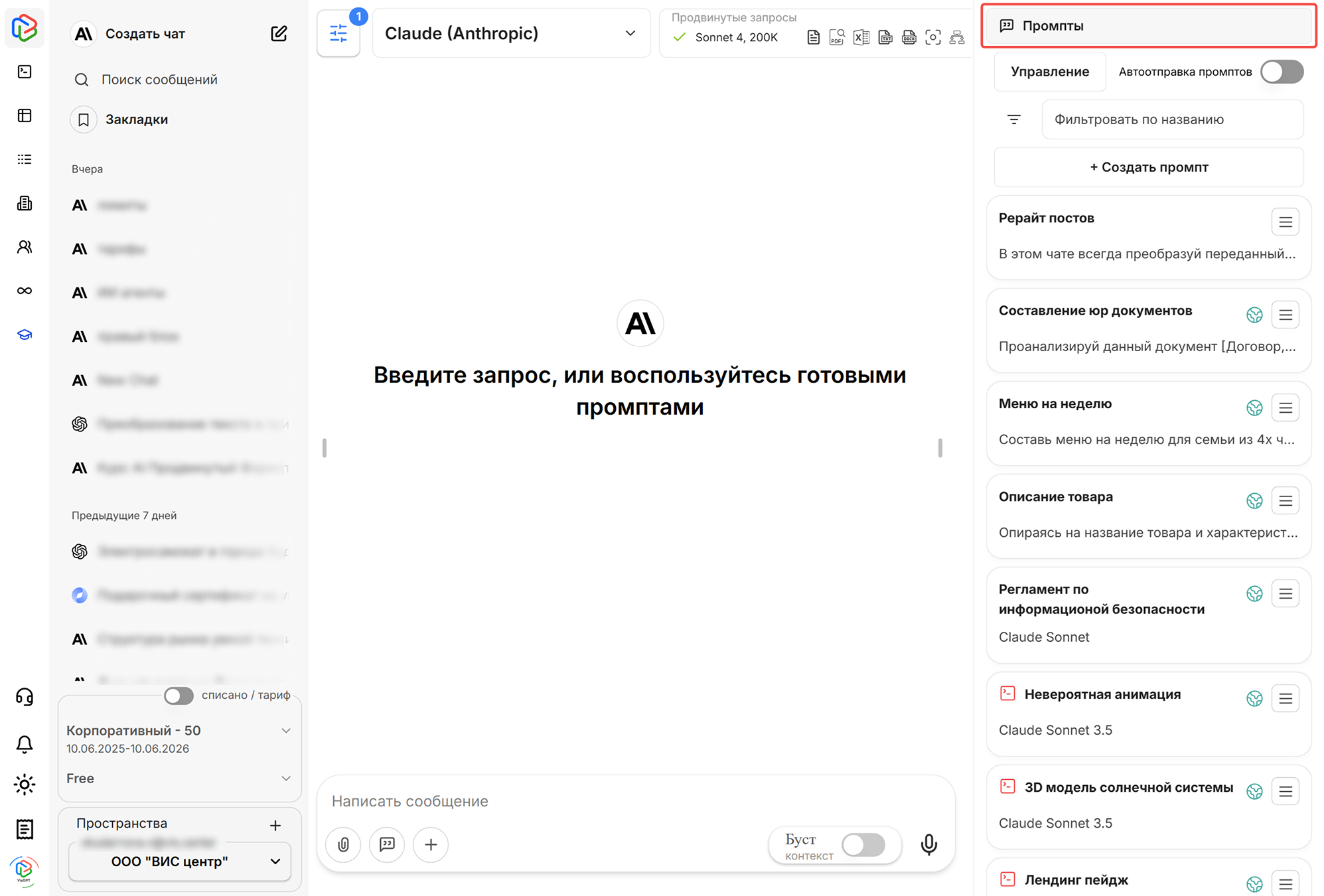Image resolution: width=1324 pixels, height=896 pixels.
Task: Click the + Создать промпт button
Action: [1149, 167]
